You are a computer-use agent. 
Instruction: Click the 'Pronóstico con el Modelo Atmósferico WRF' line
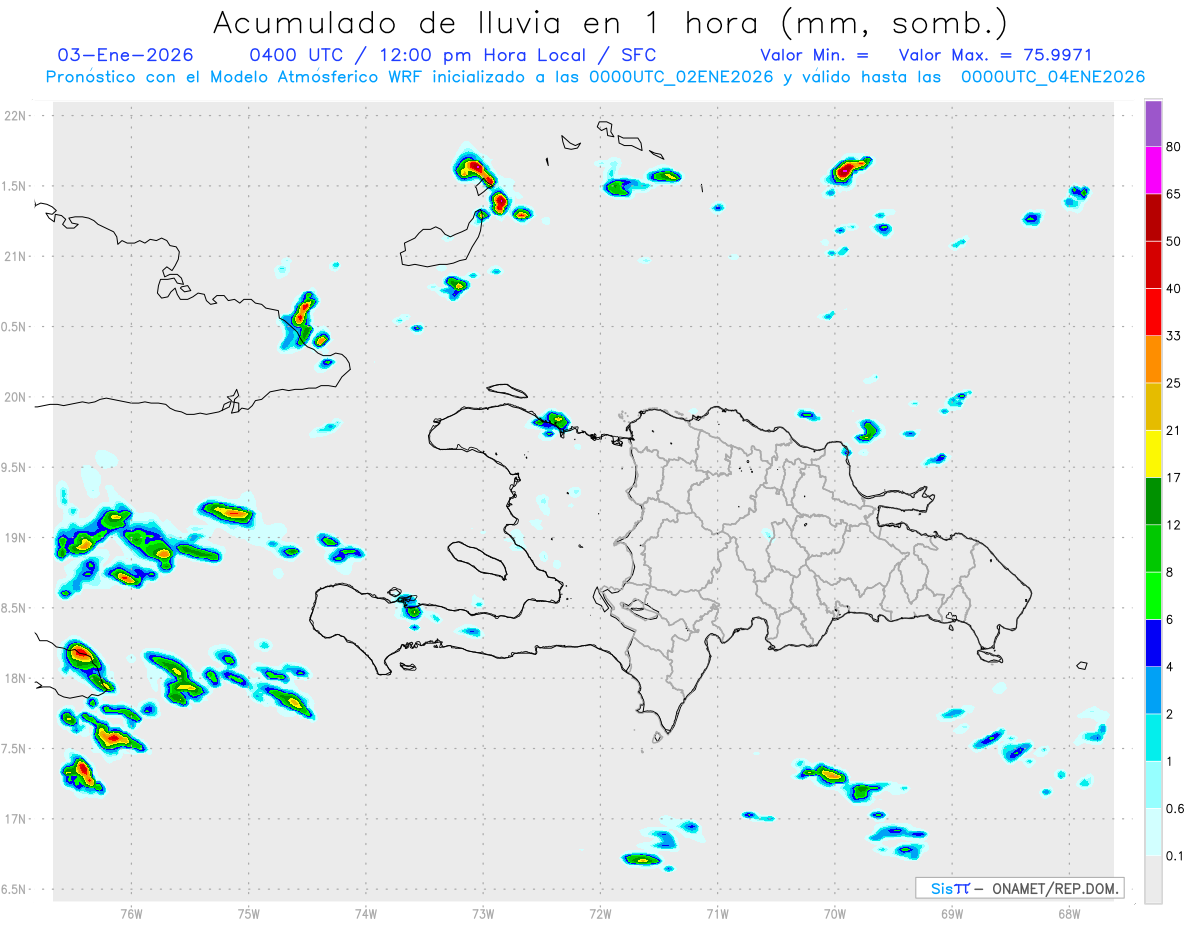tap(595, 77)
